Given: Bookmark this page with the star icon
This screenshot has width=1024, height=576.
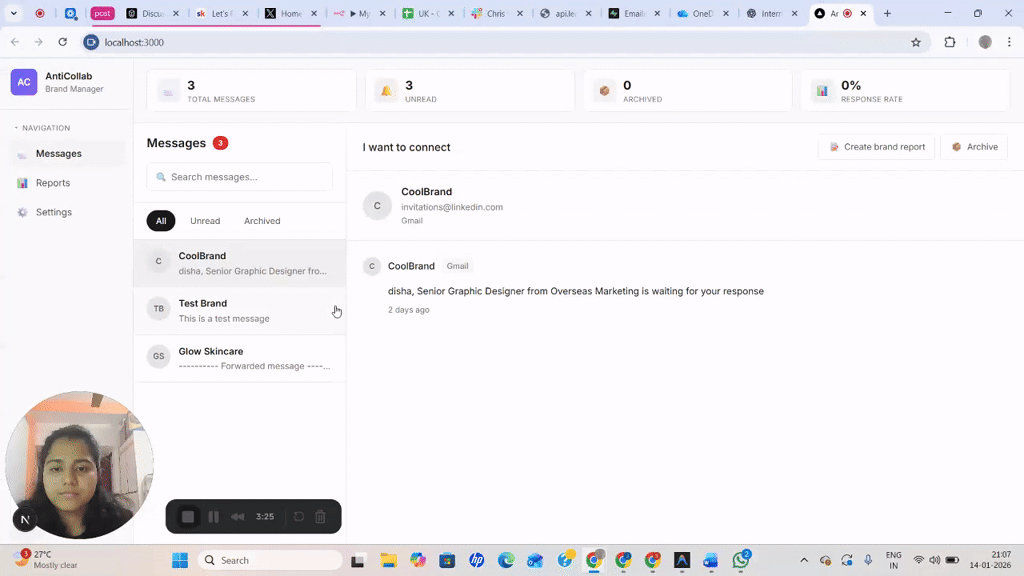Looking at the screenshot, I should pyautogui.click(x=916, y=42).
